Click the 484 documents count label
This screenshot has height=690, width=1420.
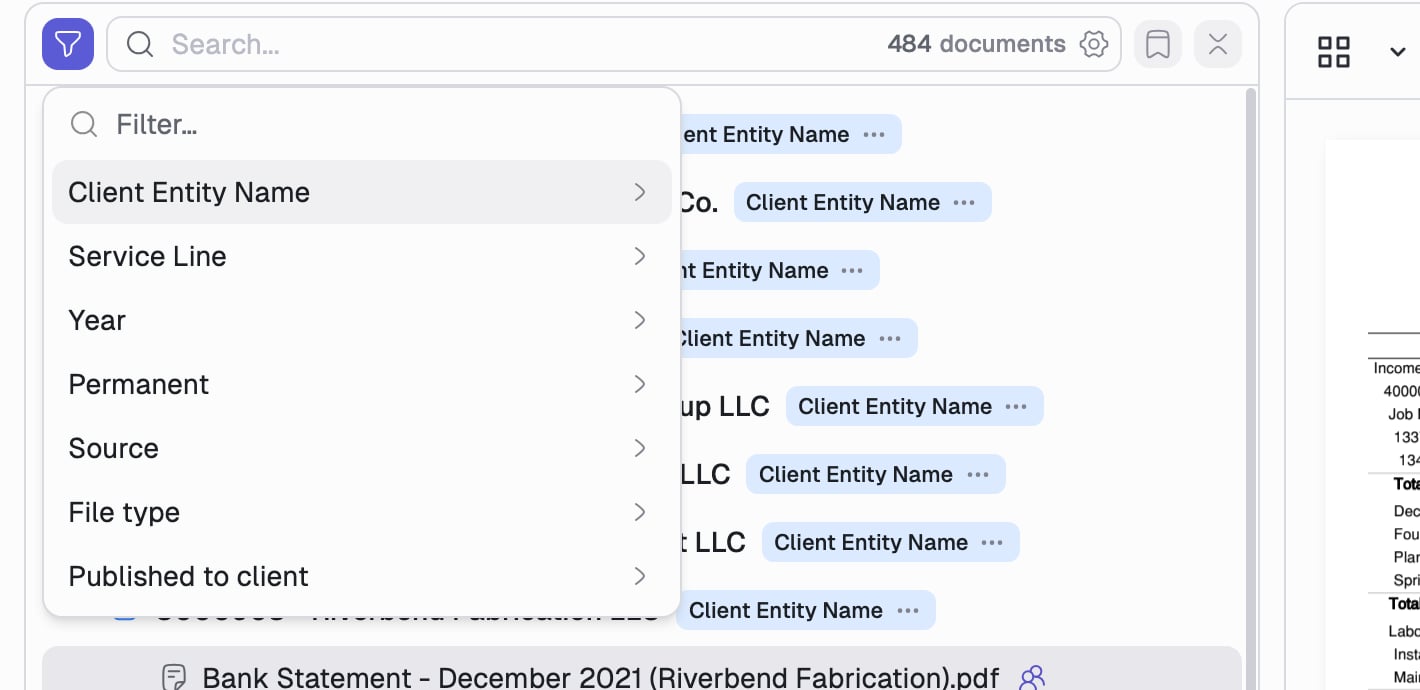coord(976,44)
